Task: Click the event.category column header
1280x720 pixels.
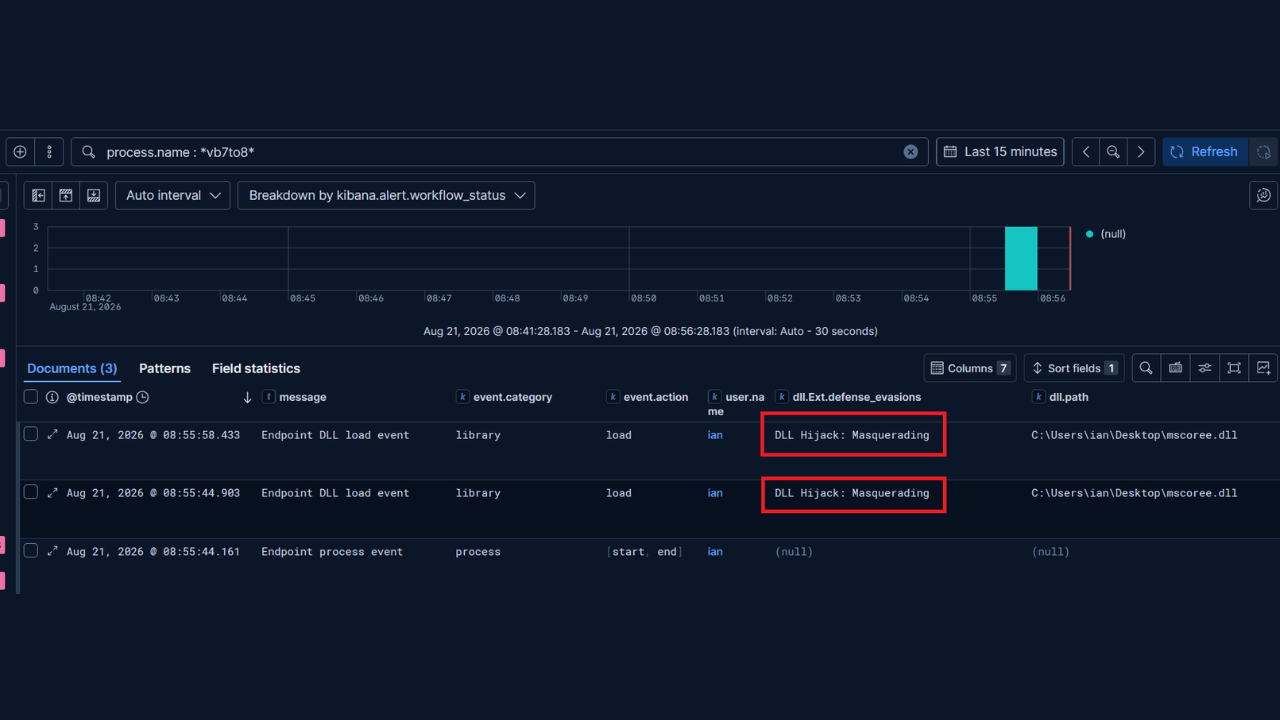Action: click(x=512, y=397)
